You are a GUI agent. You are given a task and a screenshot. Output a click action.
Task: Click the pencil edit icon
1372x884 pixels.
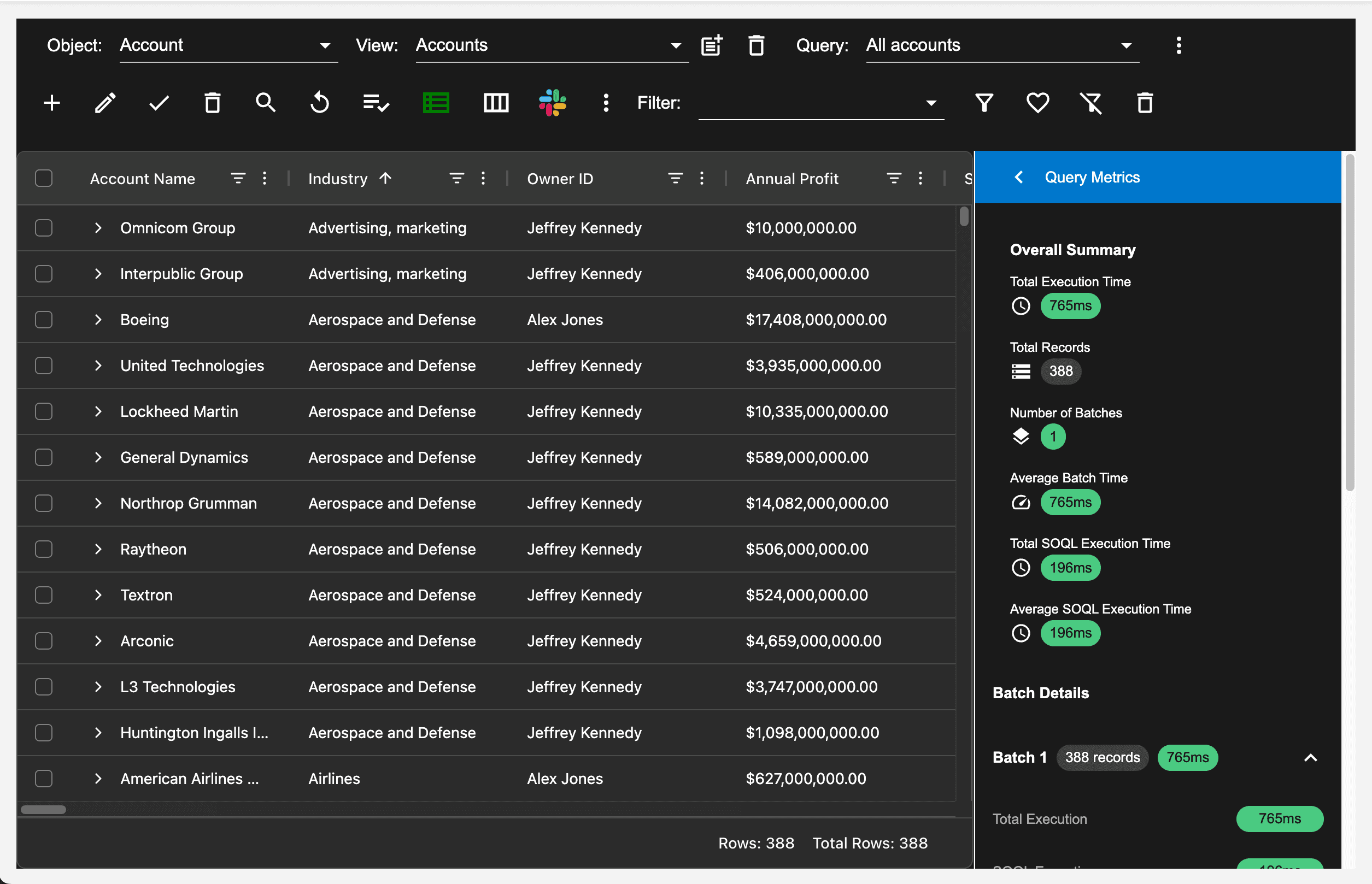point(105,103)
